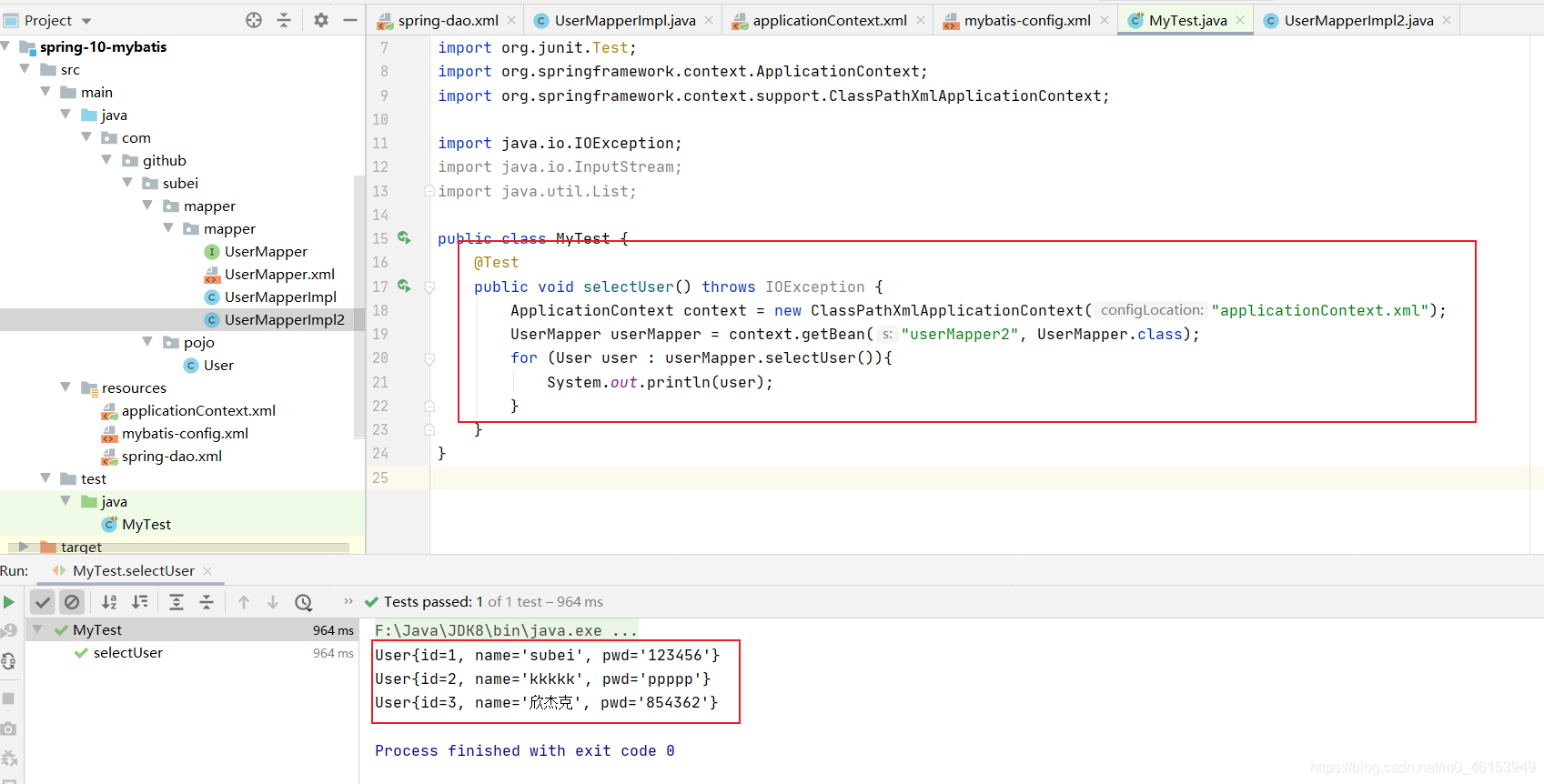Click the Project panel horizontal scrollbar
1544x784 pixels.
point(177,548)
